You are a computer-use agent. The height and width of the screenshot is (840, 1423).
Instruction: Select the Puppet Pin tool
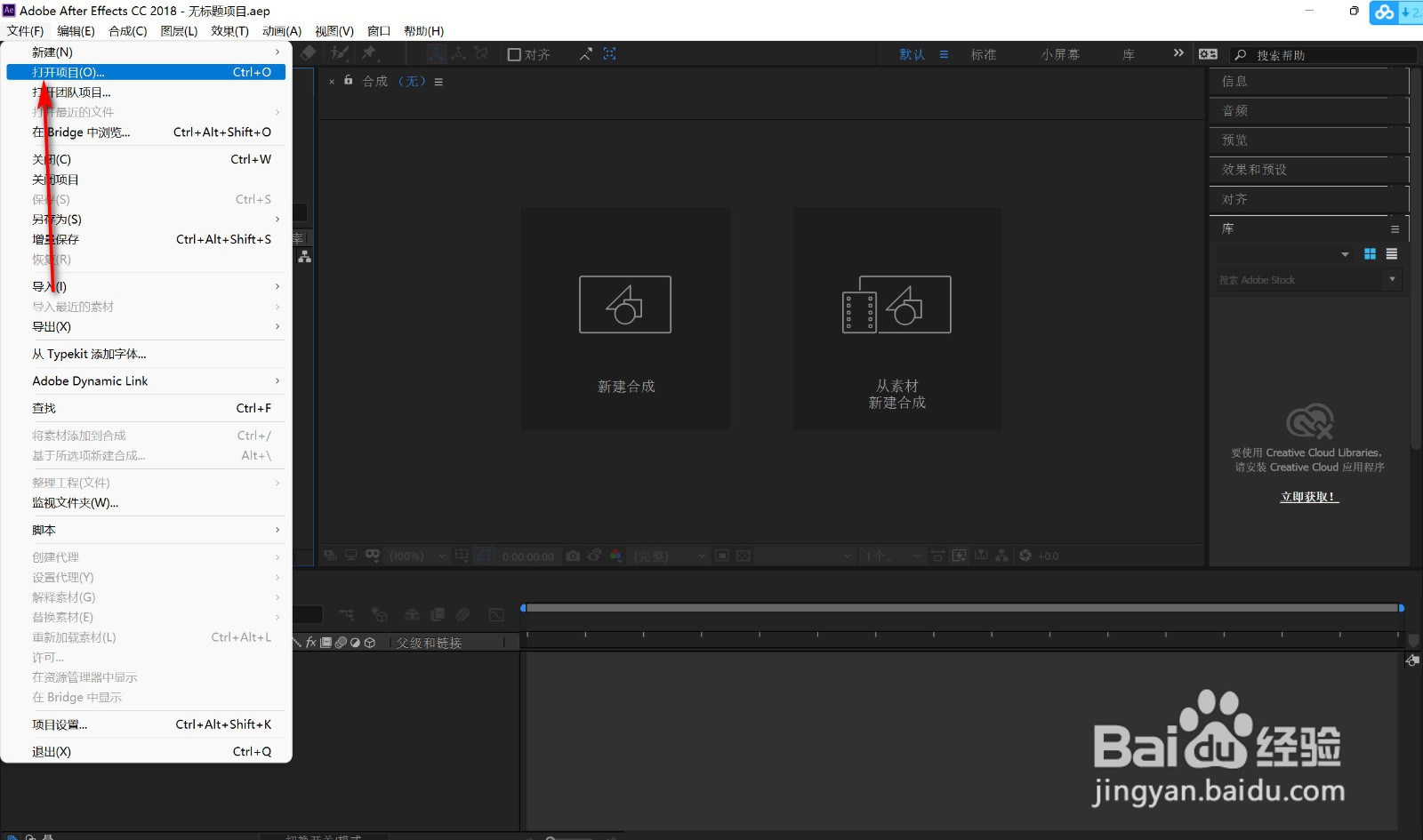coord(369,53)
